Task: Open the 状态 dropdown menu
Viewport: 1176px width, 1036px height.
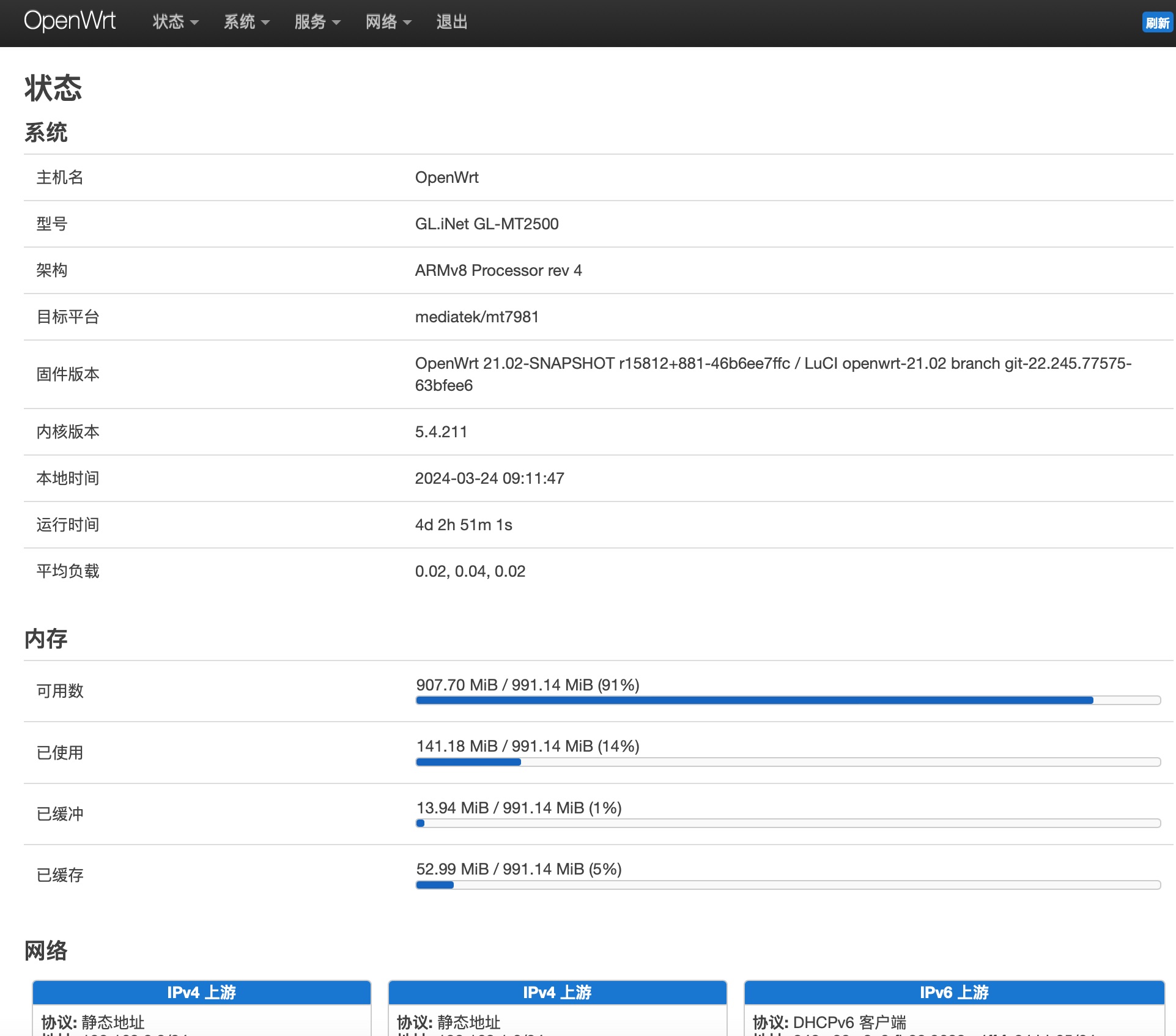Action: tap(175, 23)
